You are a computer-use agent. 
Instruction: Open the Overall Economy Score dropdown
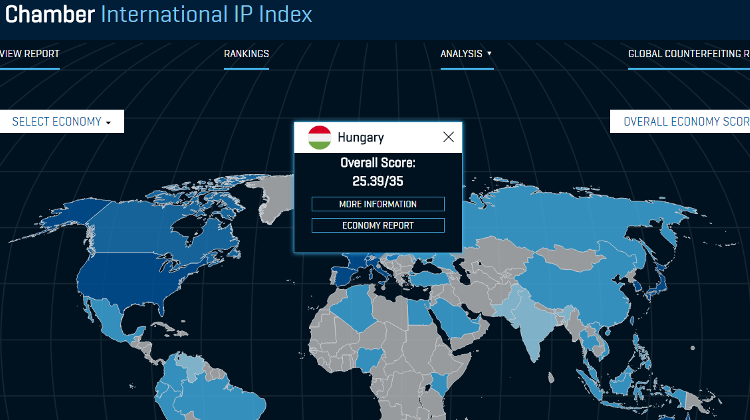tap(680, 122)
